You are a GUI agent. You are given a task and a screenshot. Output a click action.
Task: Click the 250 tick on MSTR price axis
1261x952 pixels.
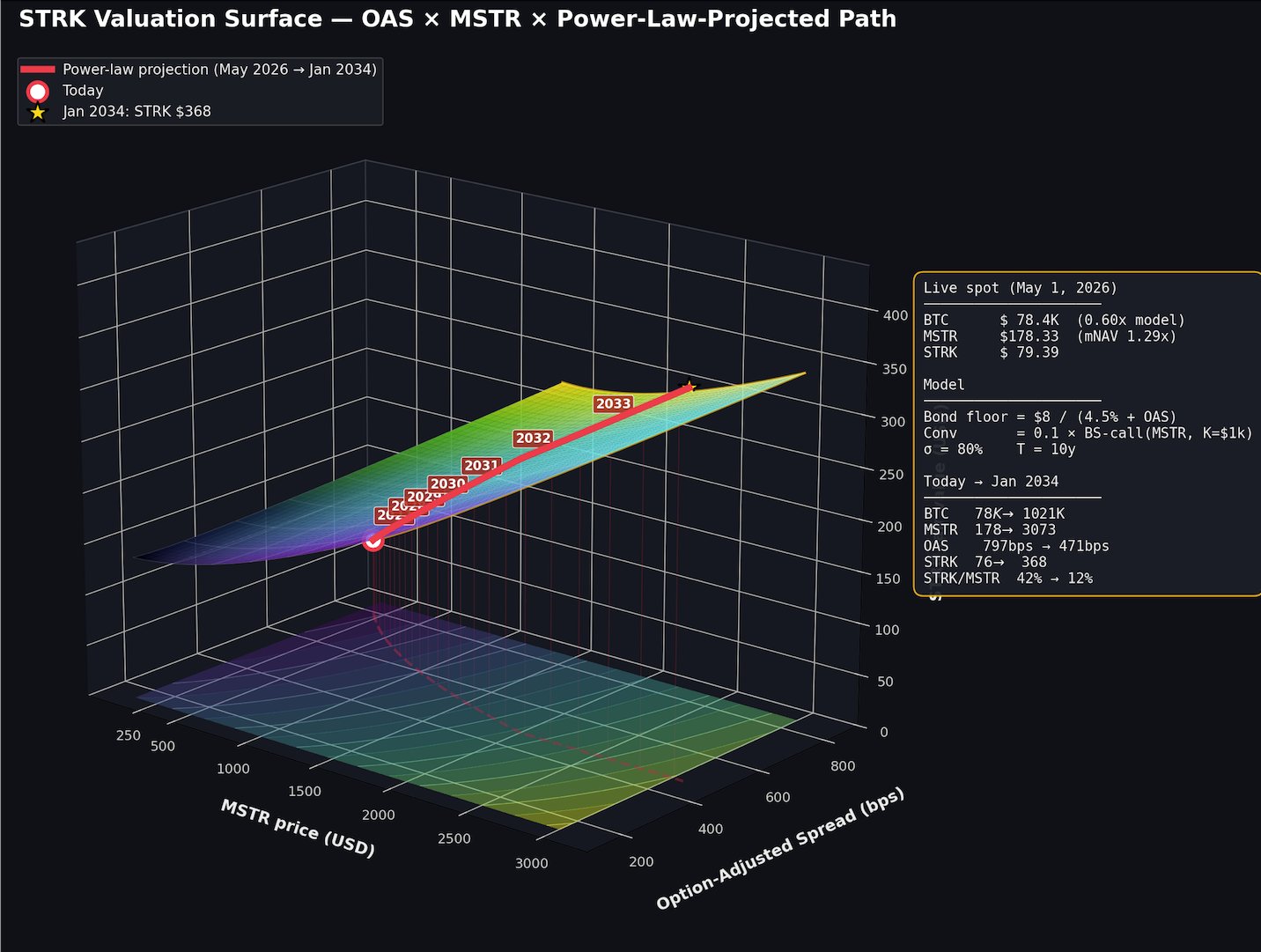(129, 735)
